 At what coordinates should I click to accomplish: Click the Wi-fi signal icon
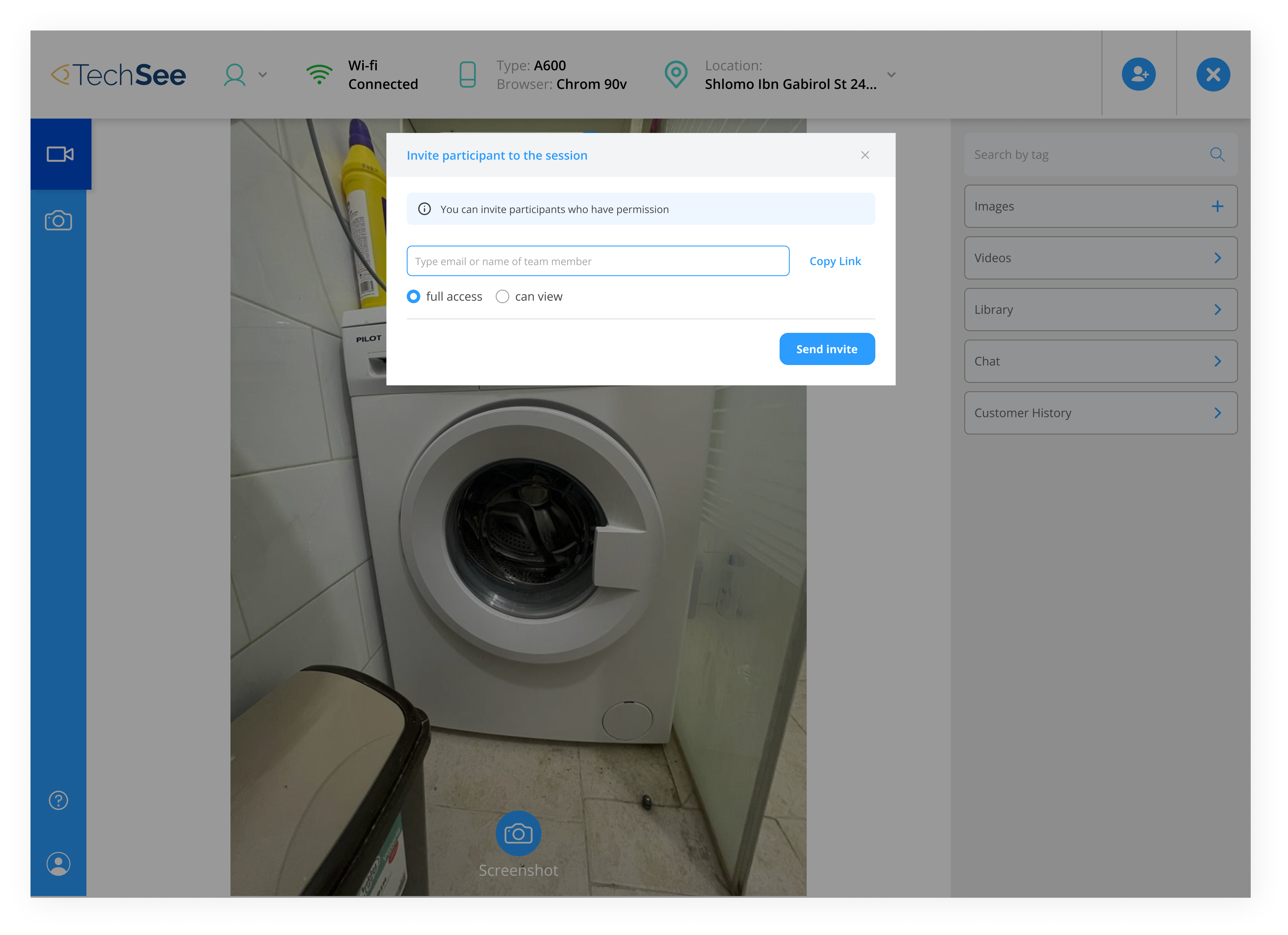[319, 75]
